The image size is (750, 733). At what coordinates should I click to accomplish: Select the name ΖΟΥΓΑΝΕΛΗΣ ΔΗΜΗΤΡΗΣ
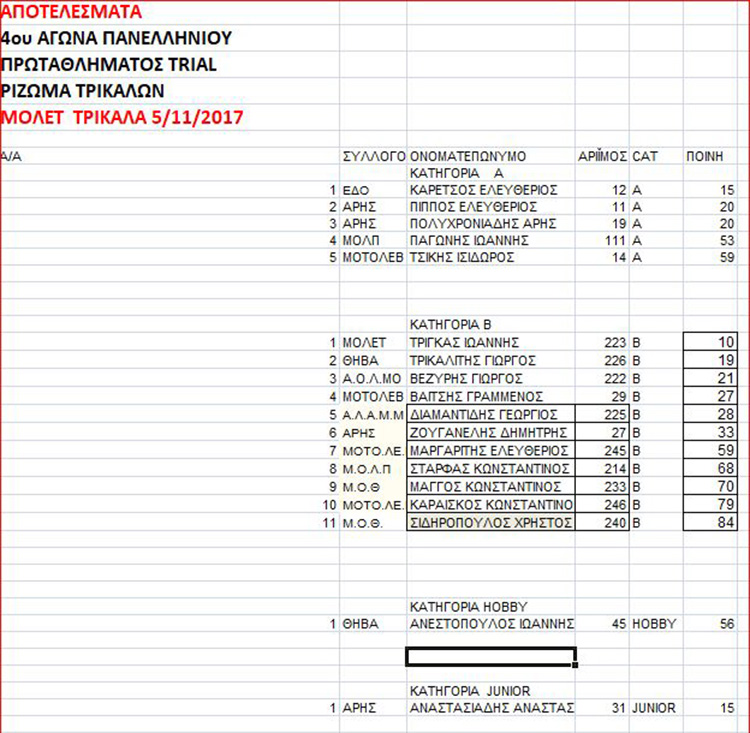click(x=491, y=432)
